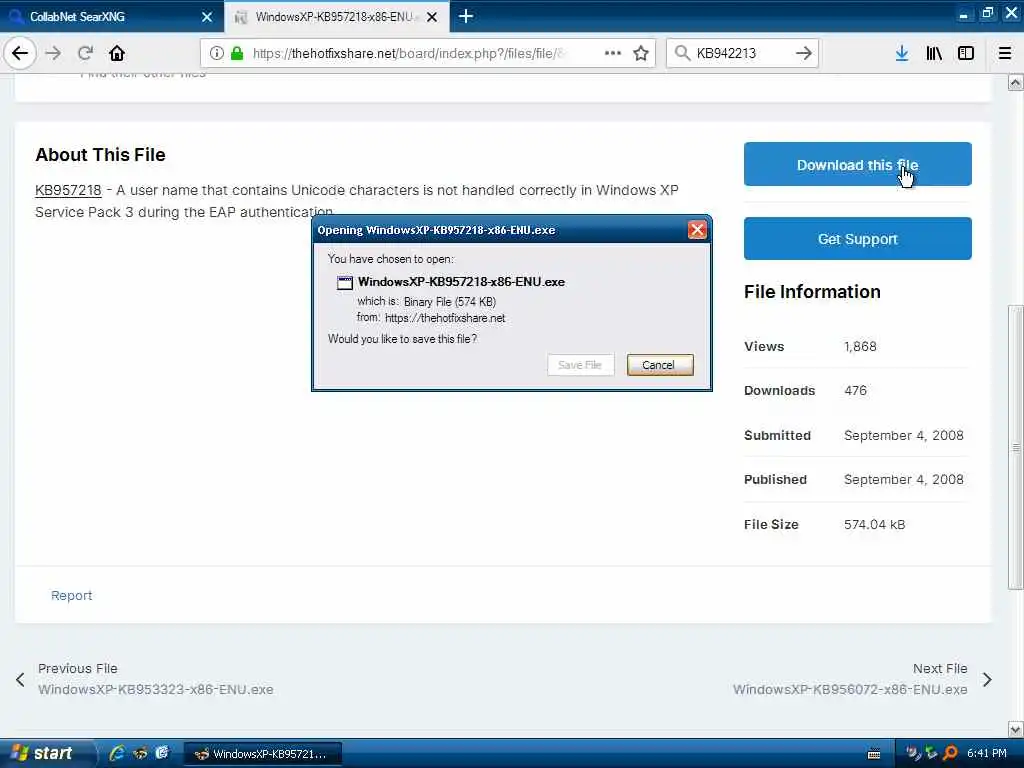Open the Firefox home page
Viewport: 1024px width, 768px height.
(x=117, y=54)
